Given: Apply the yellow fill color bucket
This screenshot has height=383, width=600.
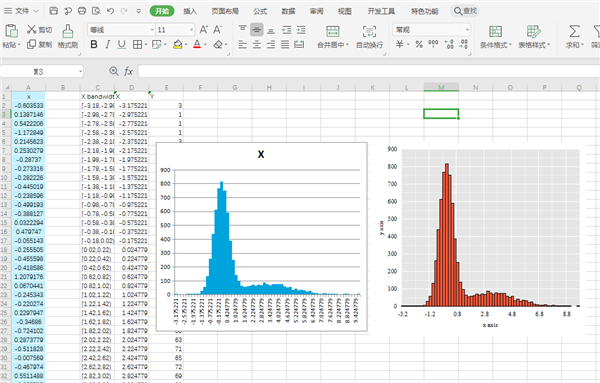Looking at the screenshot, I should pyautogui.click(x=177, y=45).
